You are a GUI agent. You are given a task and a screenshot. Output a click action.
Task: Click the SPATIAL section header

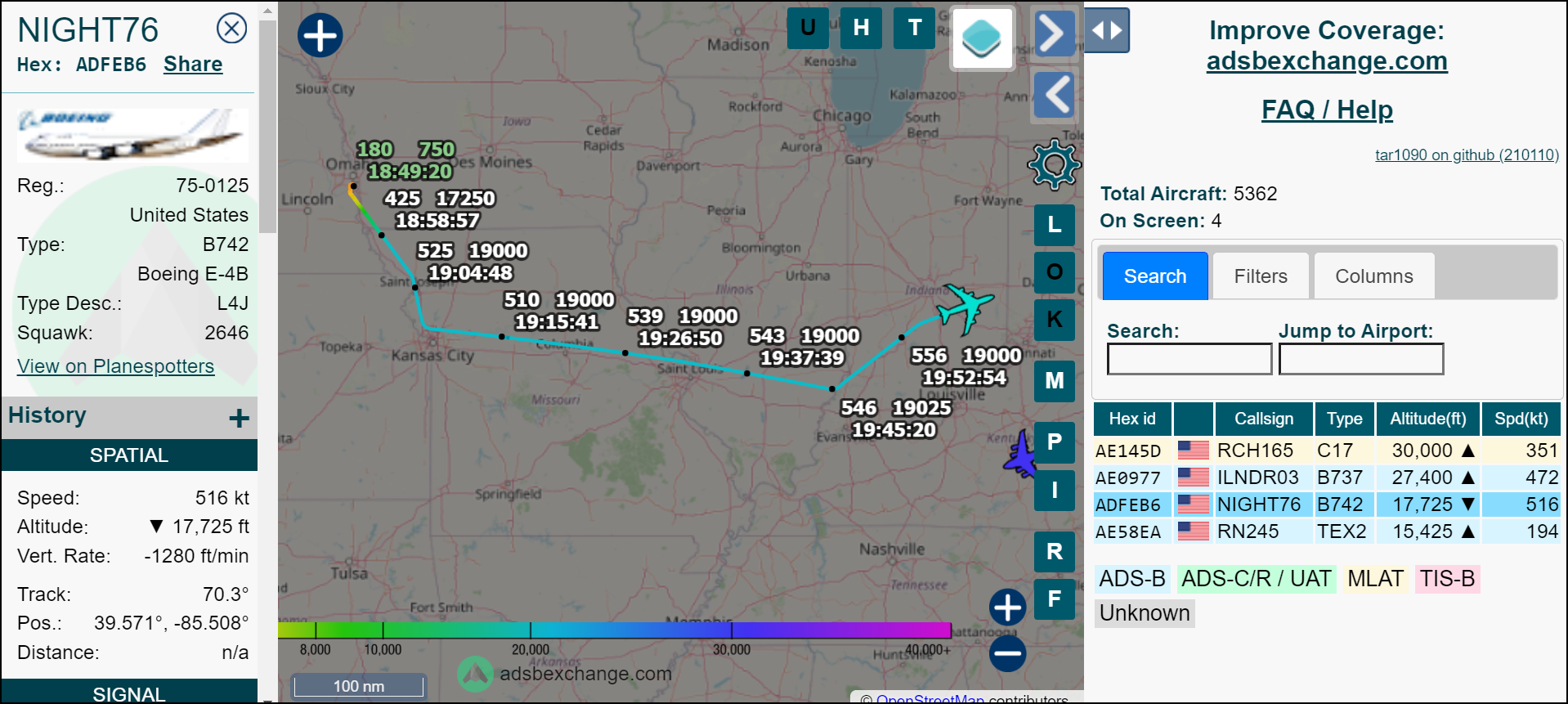(x=129, y=455)
